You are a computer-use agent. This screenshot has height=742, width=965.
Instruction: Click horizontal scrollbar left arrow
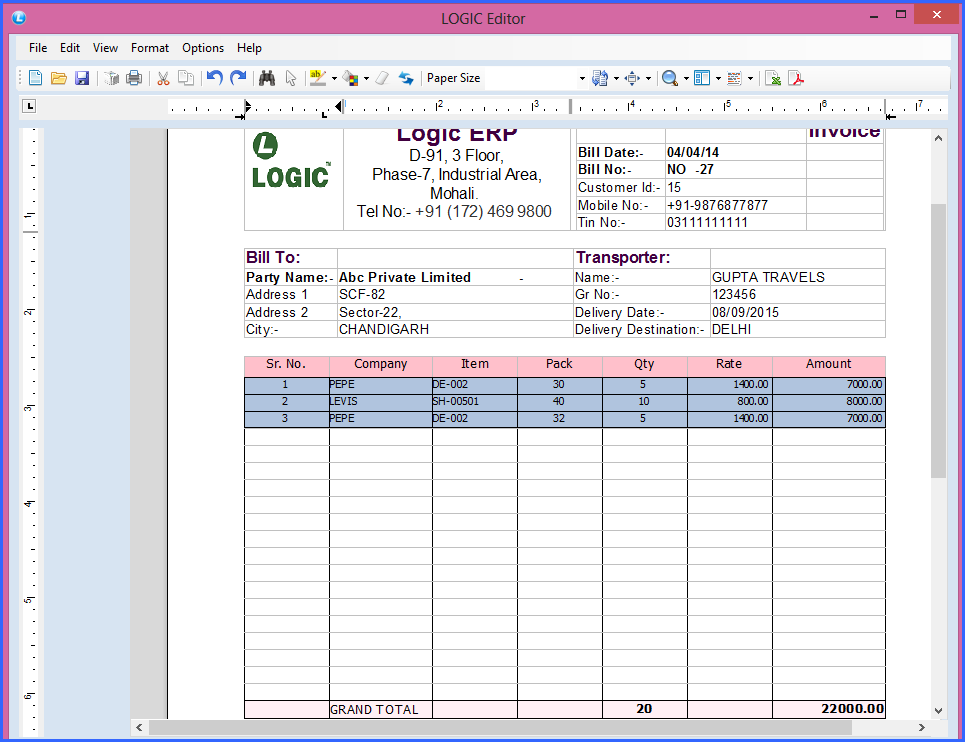[x=139, y=727]
